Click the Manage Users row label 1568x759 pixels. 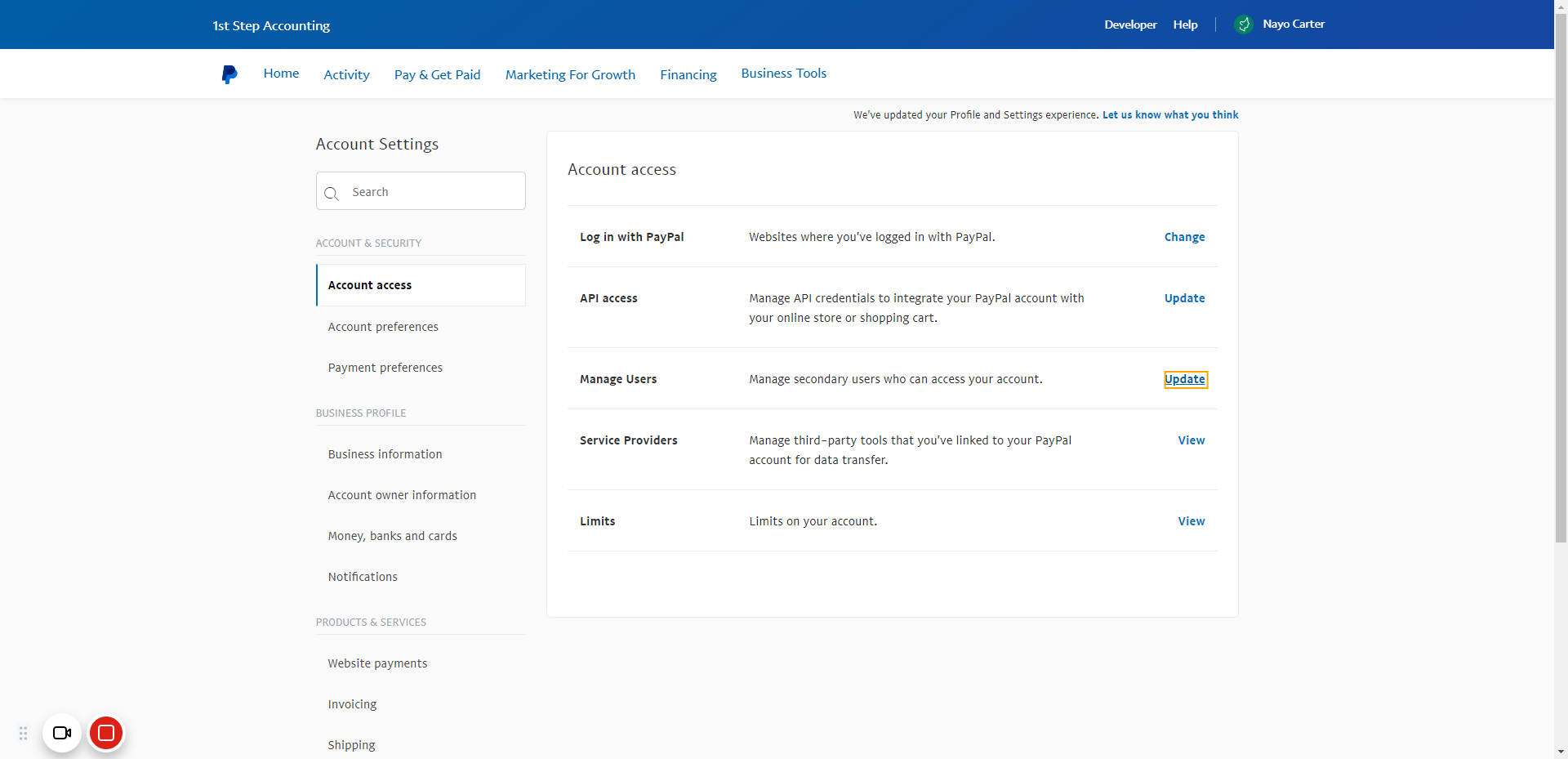click(x=618, y=379)
